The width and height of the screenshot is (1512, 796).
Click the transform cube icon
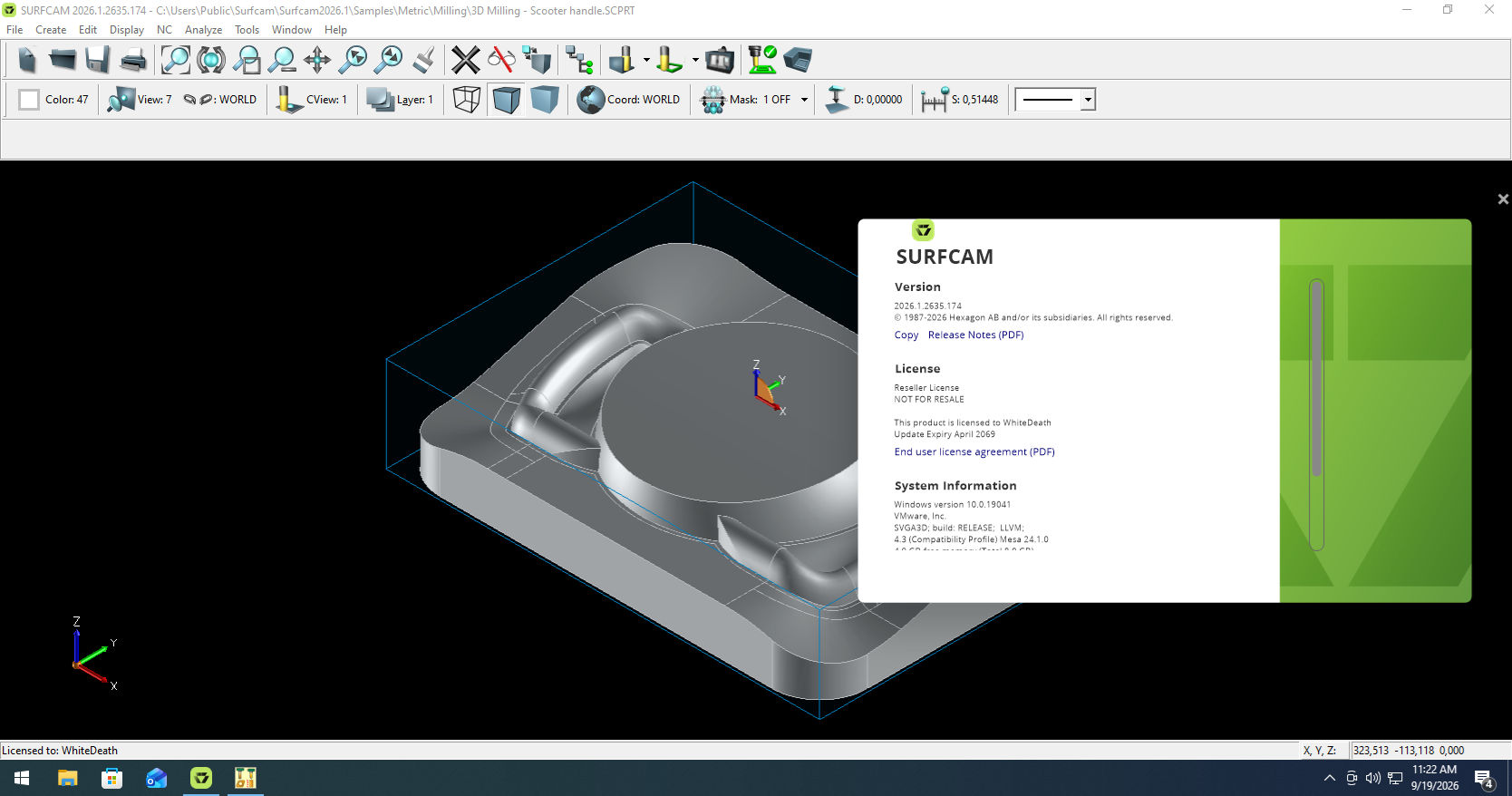pyautogui.click(x=537, y=61)
